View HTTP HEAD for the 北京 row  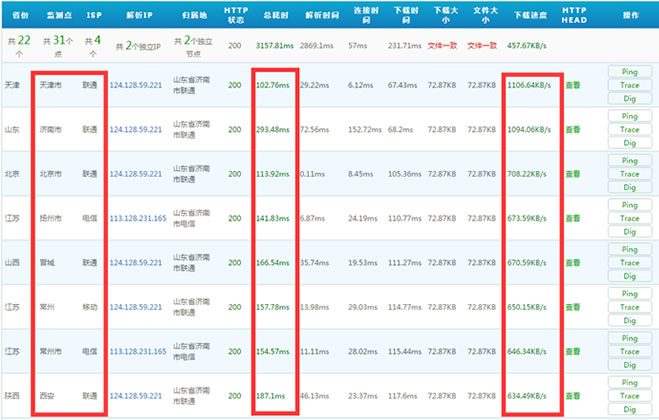572,173
